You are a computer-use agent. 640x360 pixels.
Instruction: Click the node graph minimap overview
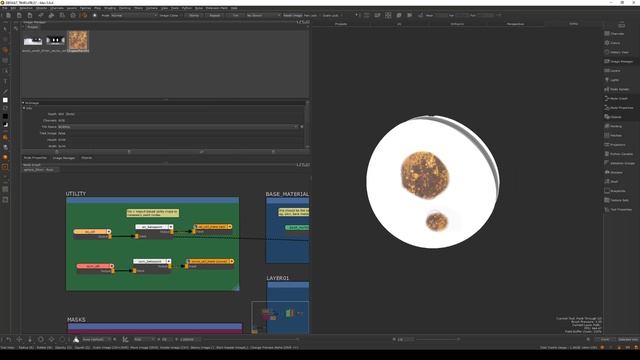pyautogui.click(x=280, y=318)
